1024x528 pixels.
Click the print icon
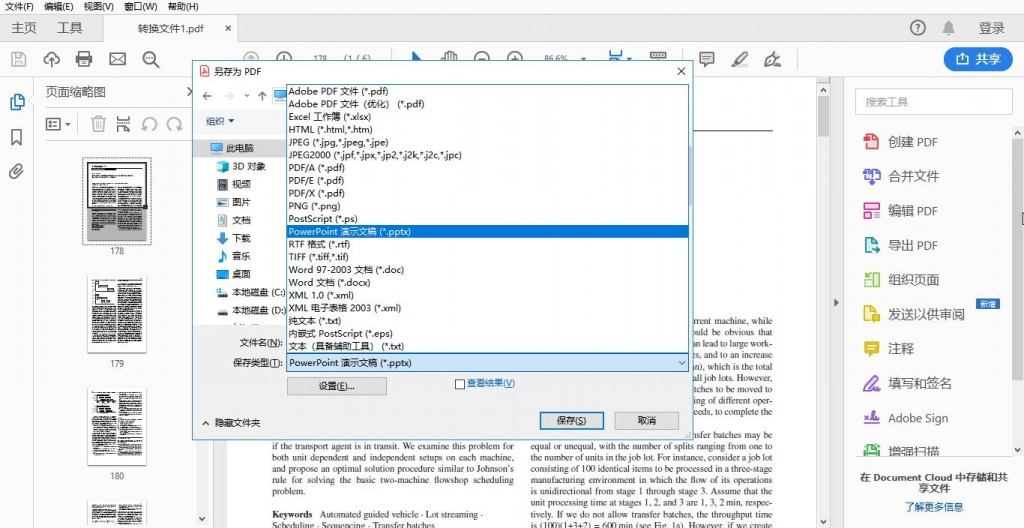[84, 59]
